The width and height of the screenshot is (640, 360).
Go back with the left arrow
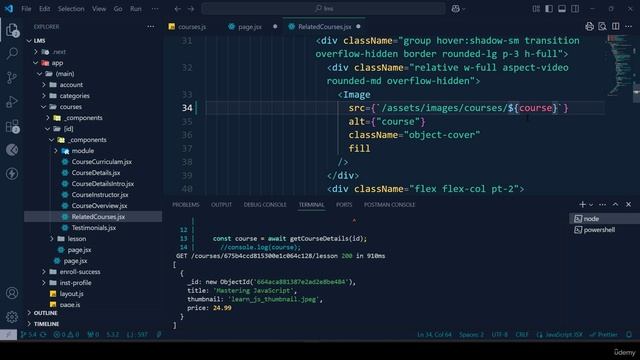coord(178,9)
